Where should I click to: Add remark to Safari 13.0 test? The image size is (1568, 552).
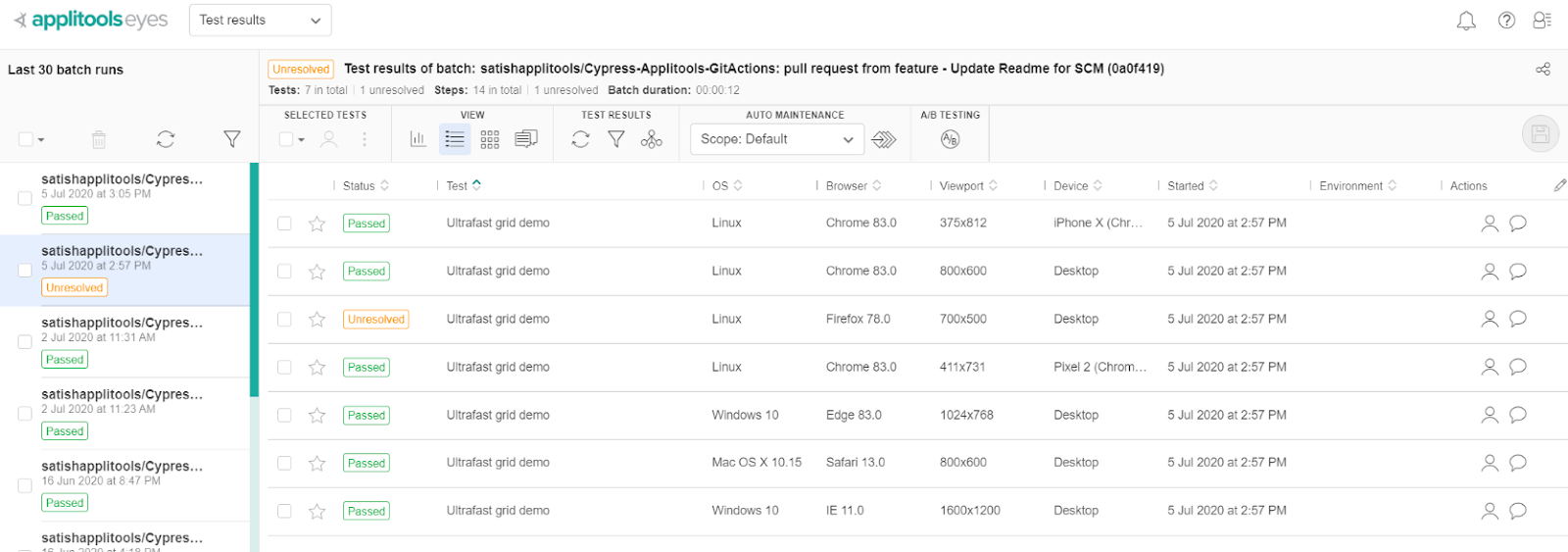[1518, 463]
